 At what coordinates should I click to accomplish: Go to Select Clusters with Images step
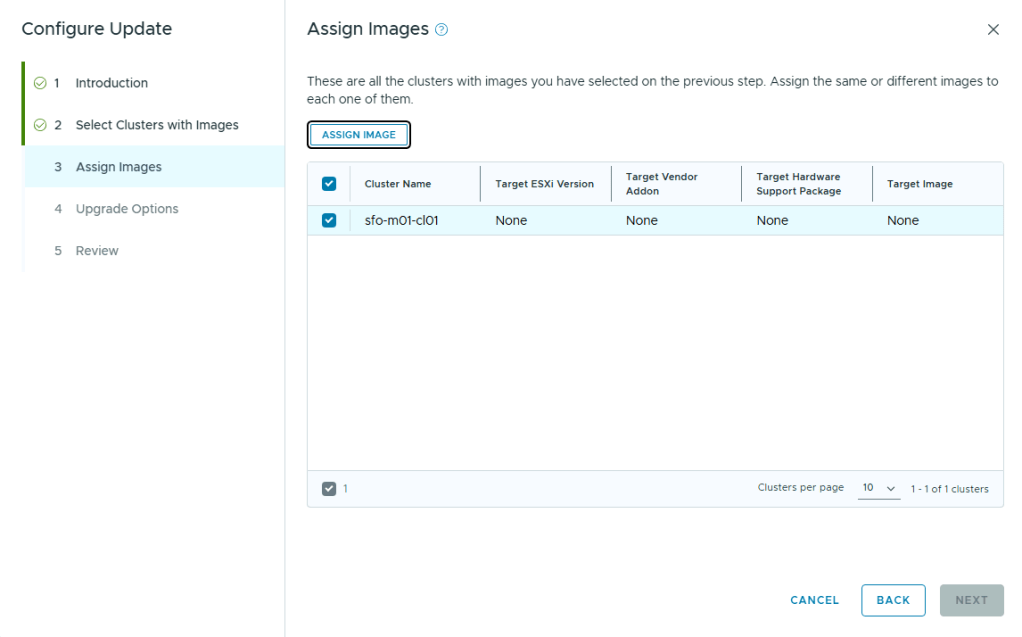[x=157, y=125]
